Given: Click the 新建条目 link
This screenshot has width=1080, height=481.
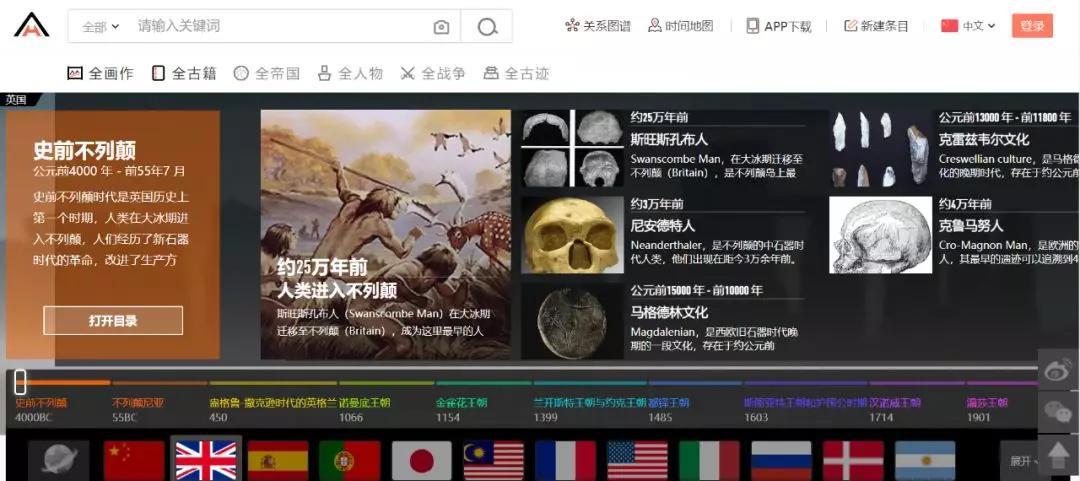Looking at the screenshot, I should tap(876, 26).
